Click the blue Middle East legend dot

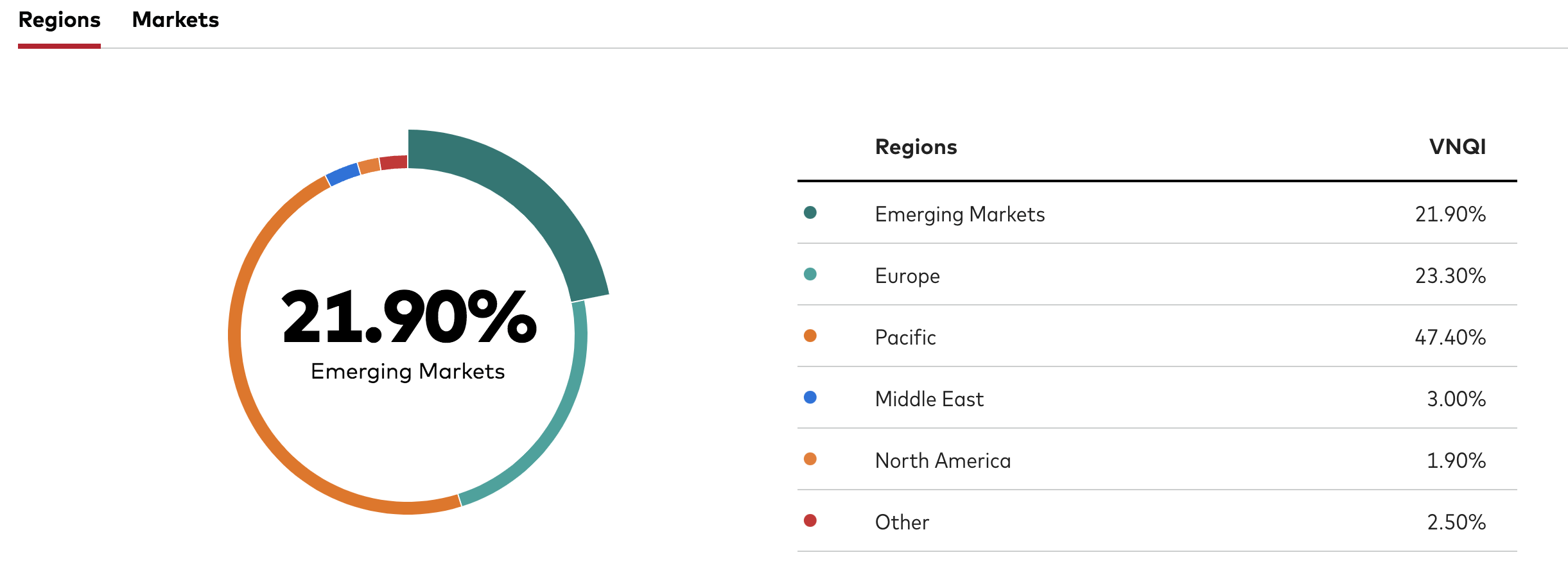coord(810,397)
